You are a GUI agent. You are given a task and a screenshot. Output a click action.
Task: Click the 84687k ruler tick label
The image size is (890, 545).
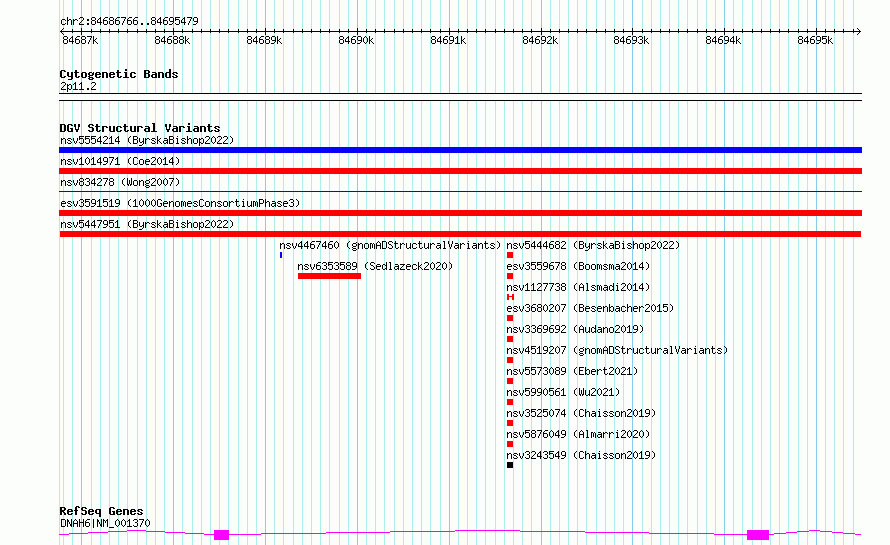click(x=80, y=40)
